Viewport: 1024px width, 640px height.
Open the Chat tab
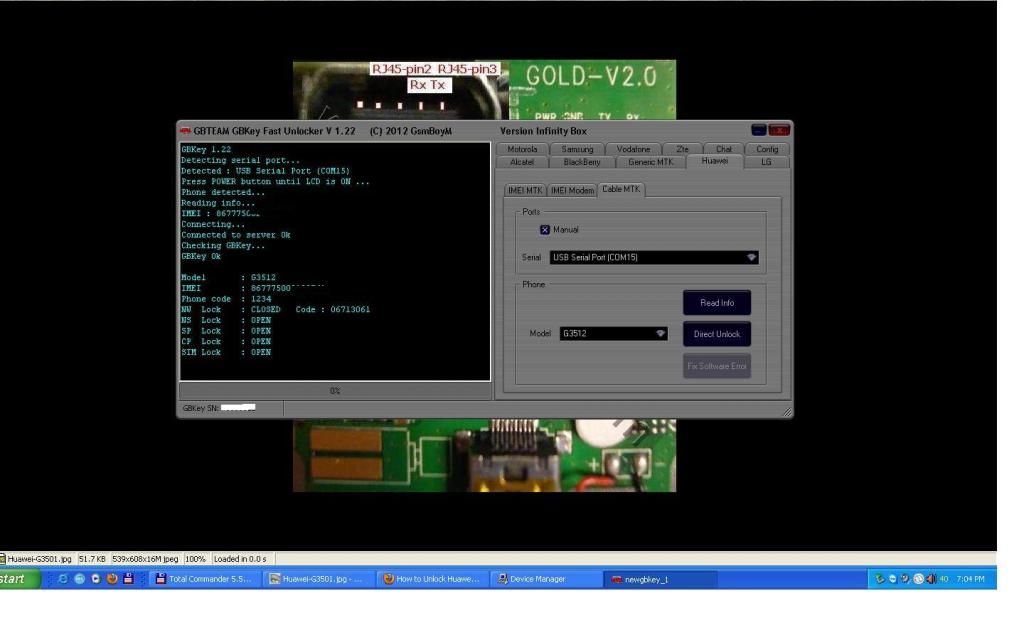[724, 149]
